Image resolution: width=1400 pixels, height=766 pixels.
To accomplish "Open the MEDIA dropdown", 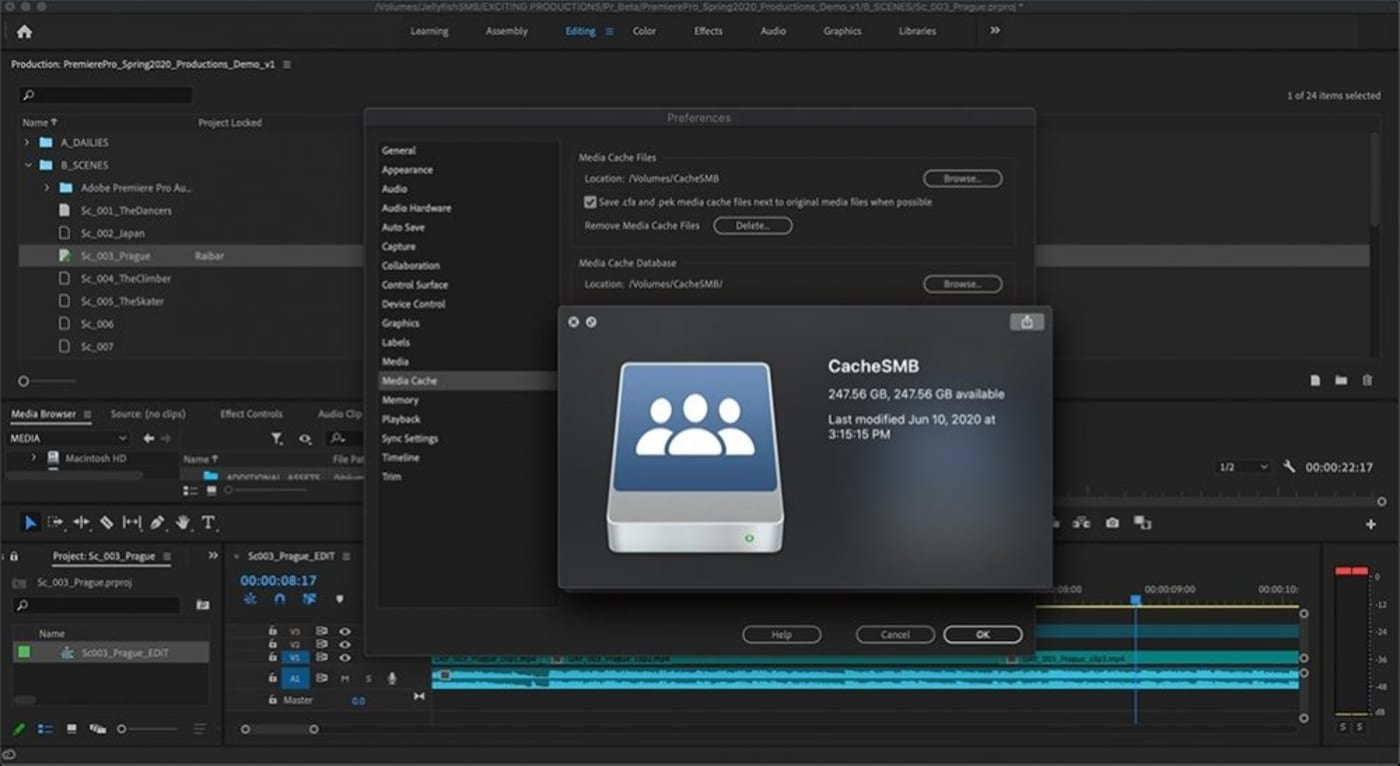I will coord(69,438).
